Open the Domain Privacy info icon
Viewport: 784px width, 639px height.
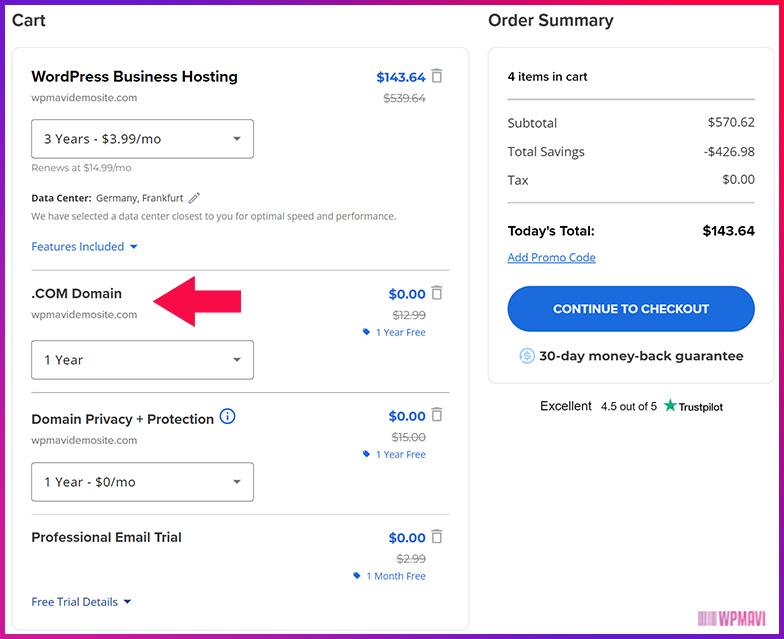click(x=227, y=417)
